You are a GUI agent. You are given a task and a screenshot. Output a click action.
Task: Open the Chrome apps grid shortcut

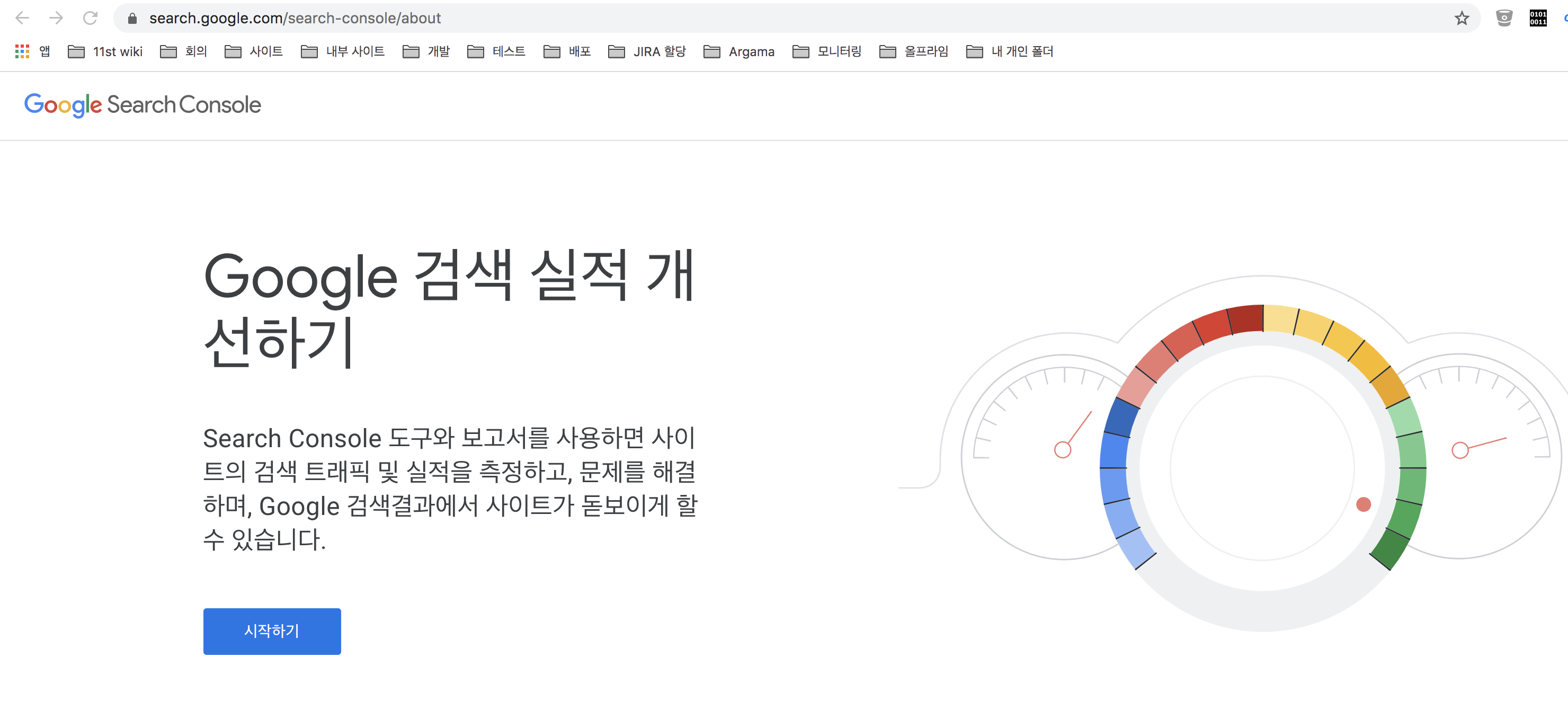tap(32, 52)
